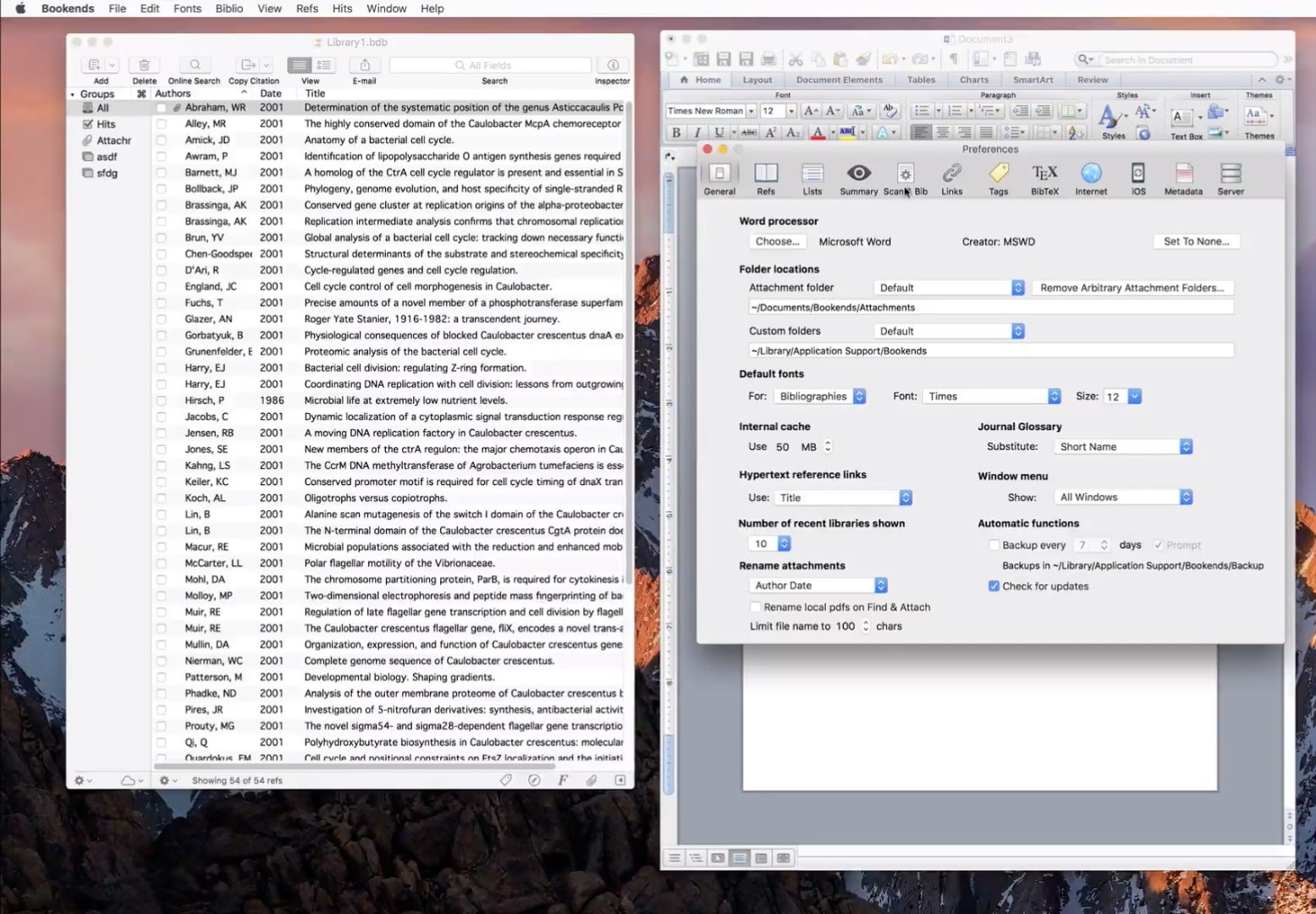Expand the Journal Glossary Substitute dropdown

point(1122,447)
